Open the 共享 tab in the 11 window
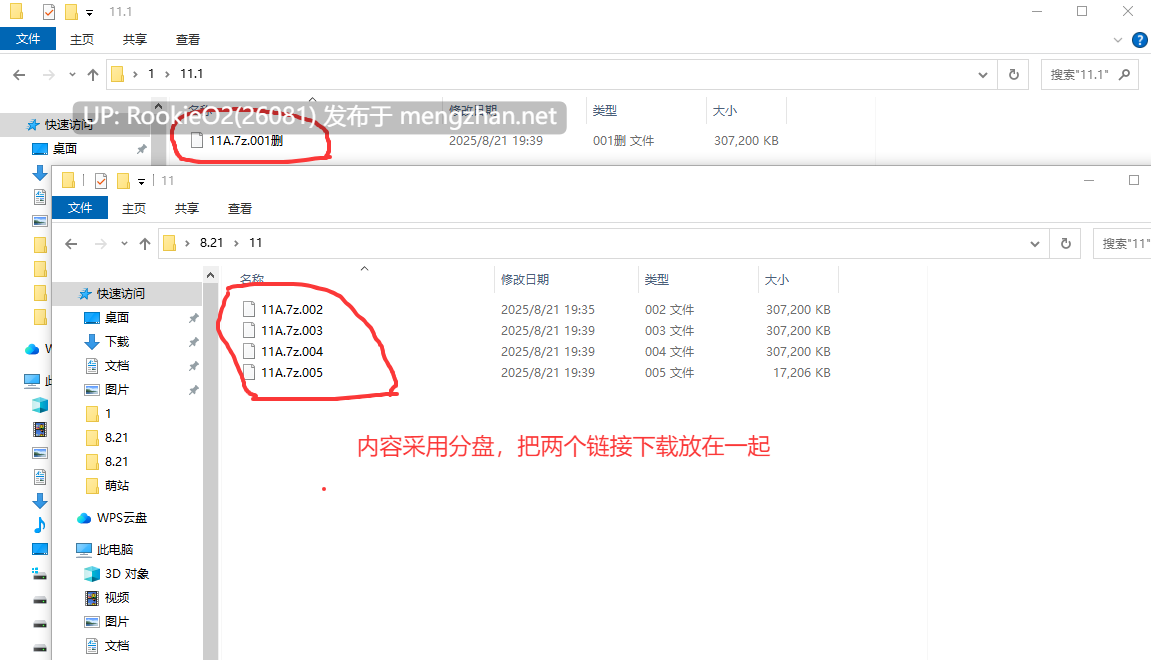This screenshot has height=660, width=1151. pos(186,208)
